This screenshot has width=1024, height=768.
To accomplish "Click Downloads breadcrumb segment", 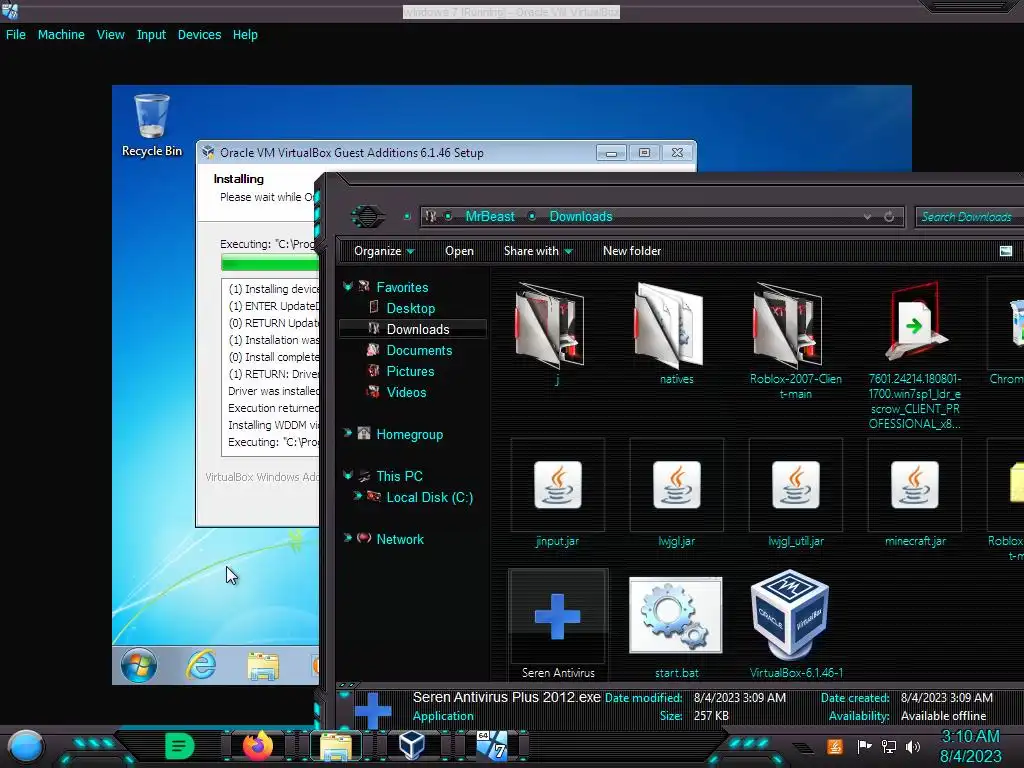I will 581,216.
